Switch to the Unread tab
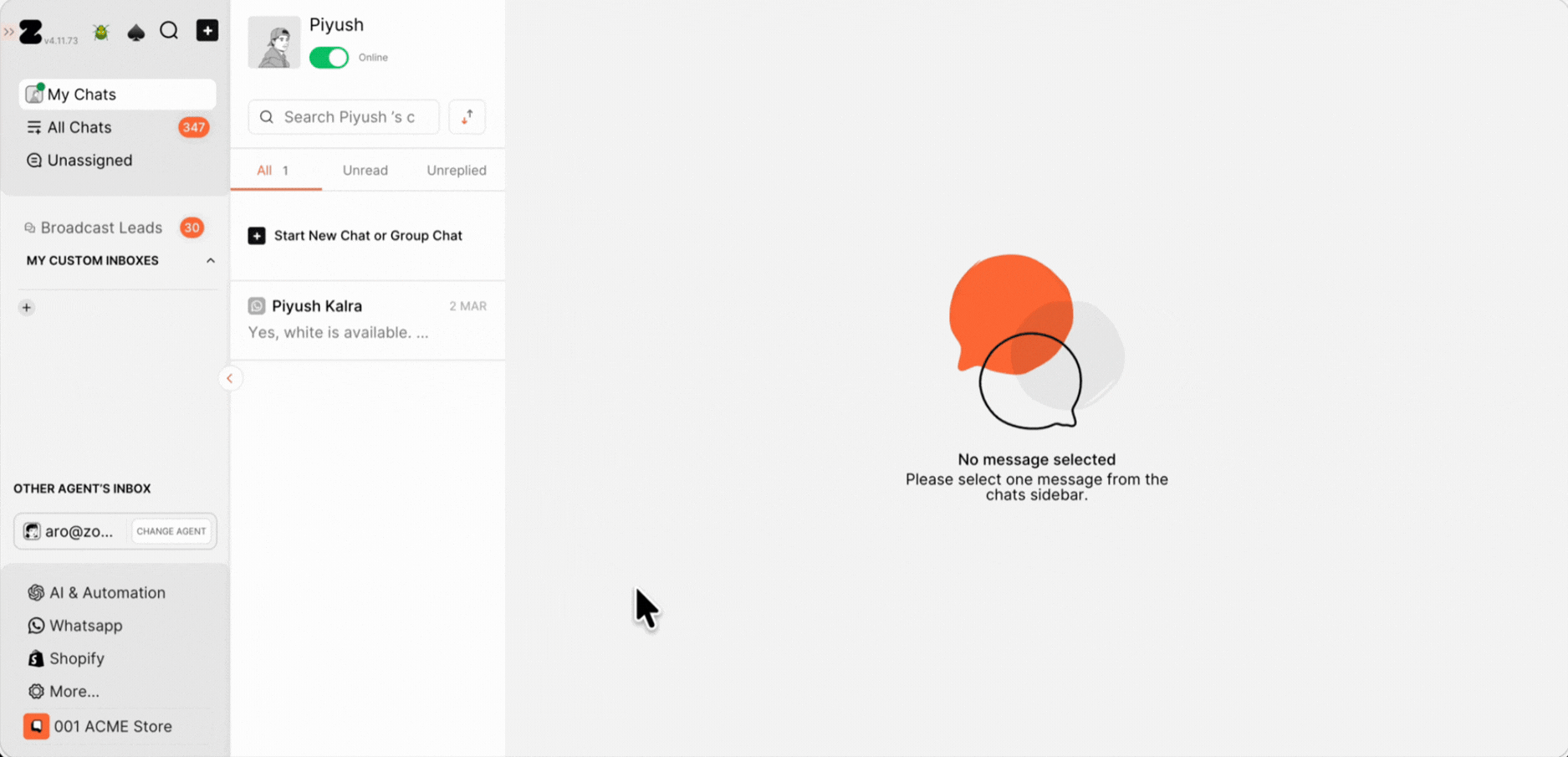Image resolution: width=1568 pixels, height=757 pixels. click(x=365, y=171)
